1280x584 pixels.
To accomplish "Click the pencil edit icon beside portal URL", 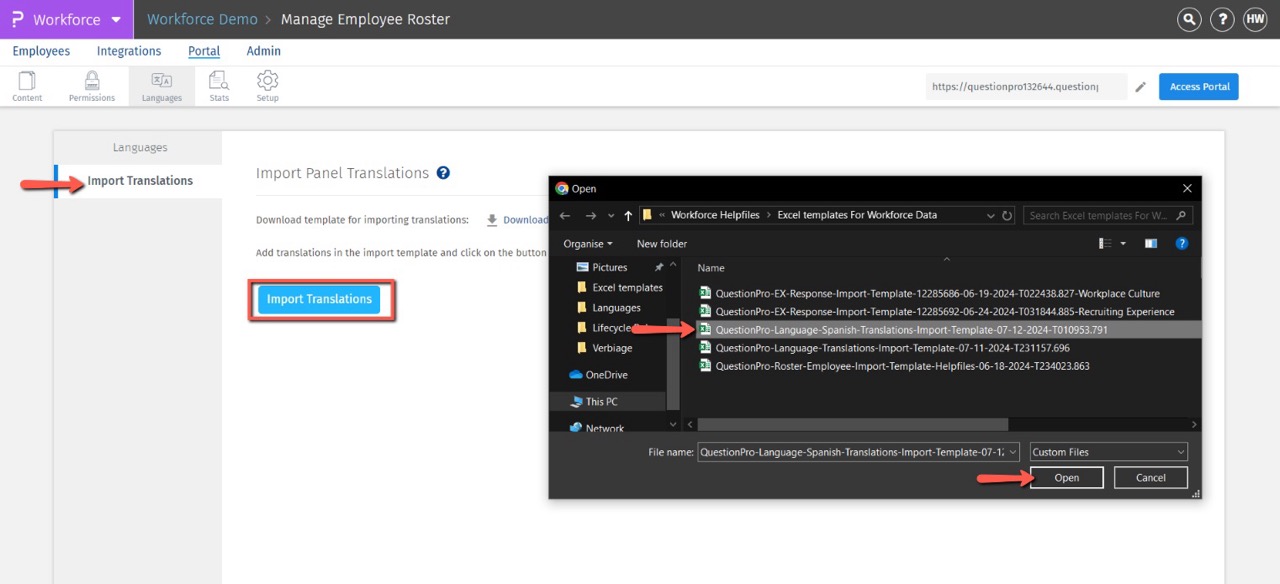I will (x=1140, y=87).
